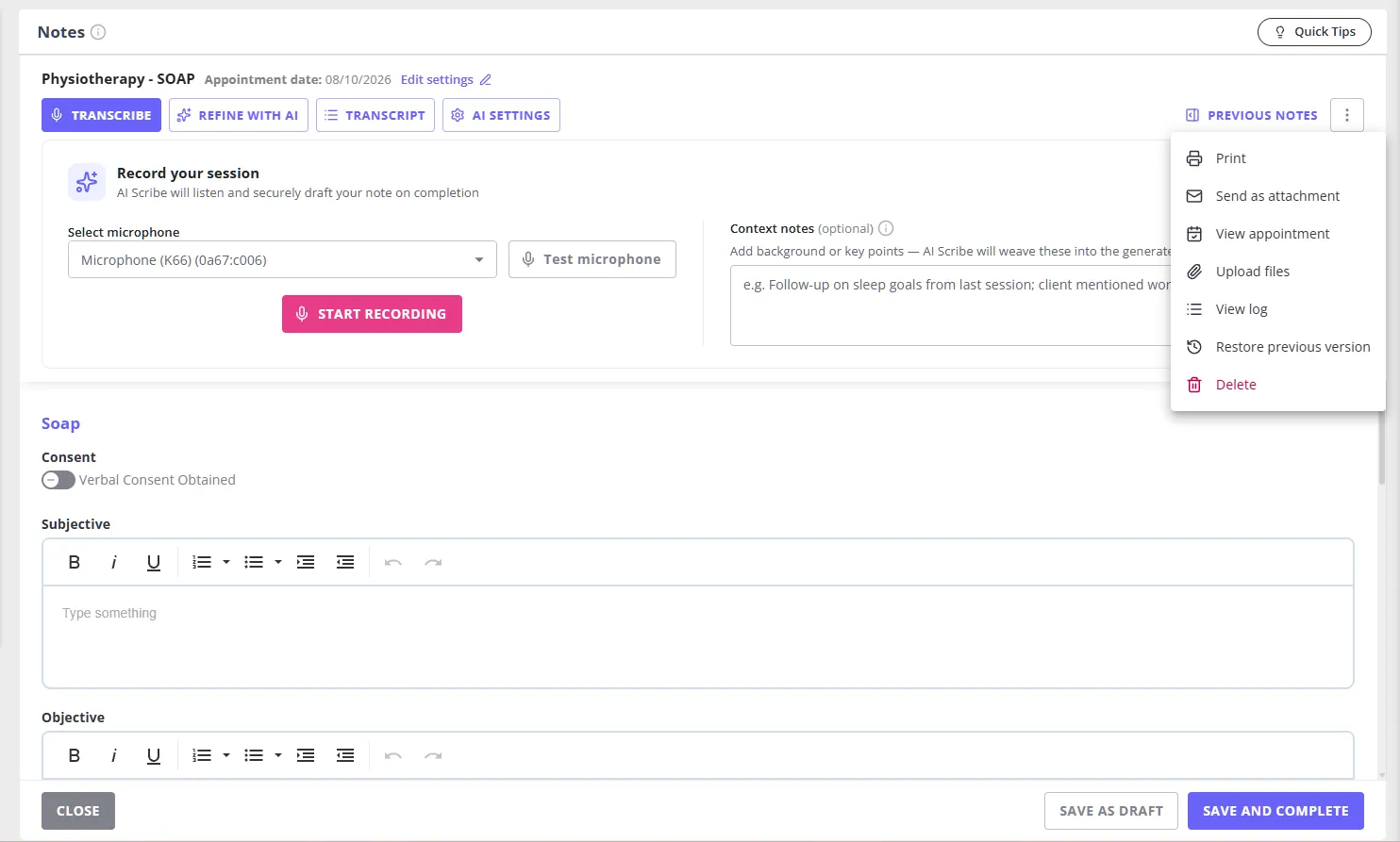The width and height of the screenshot is (1400, 842).
Task: Click the pencil icon beside Edit settings
Action: click(x=486, y=80)
